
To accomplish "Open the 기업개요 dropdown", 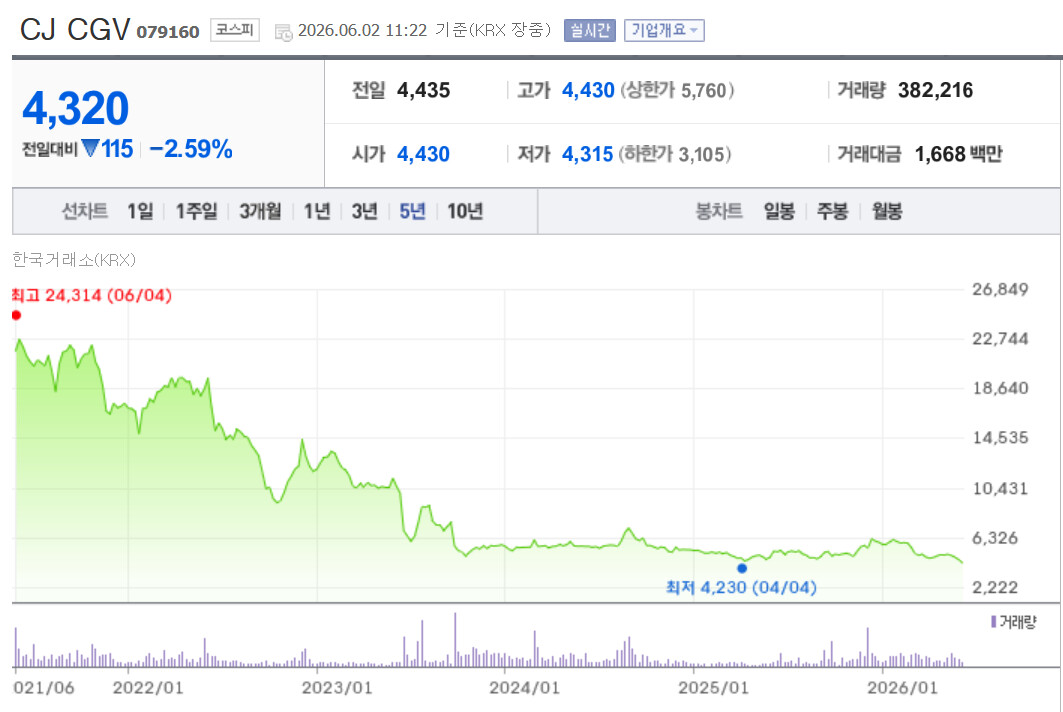I will (x=664, y=31).
